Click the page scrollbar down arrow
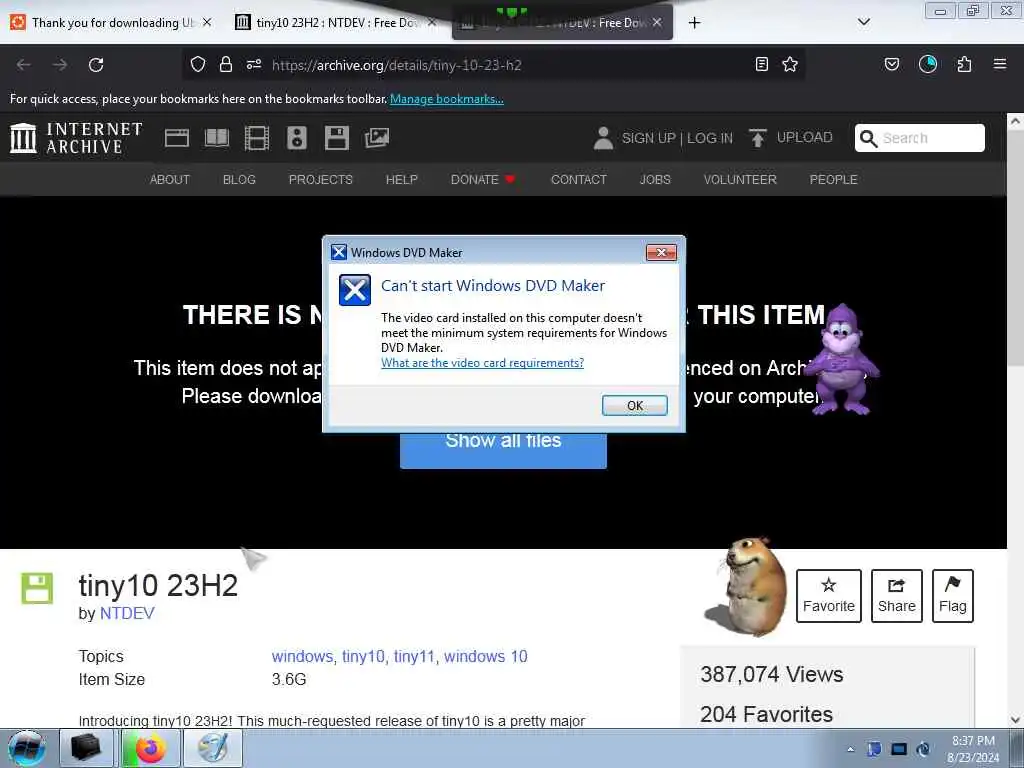 pyautogui.click(x=1015, y=720)
